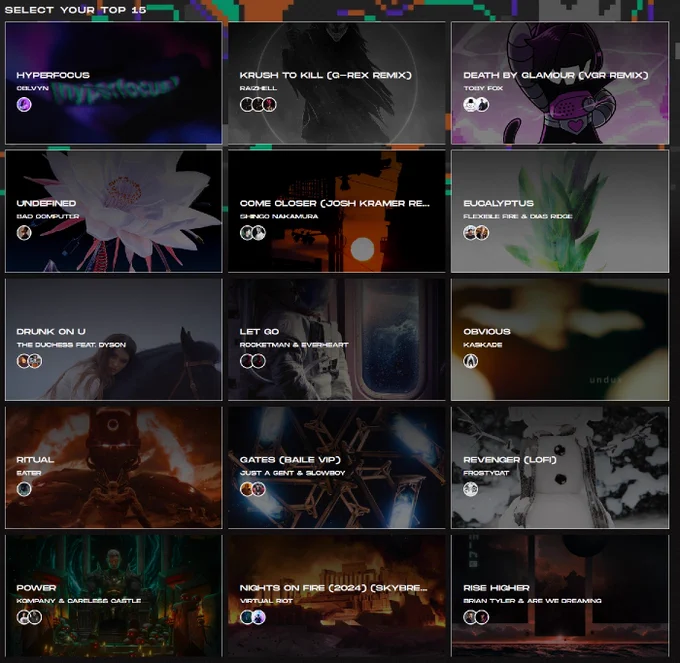This screenshot has height=663, width=680.
Task: Click the artist text Flexible Fire & Dias Ridge
Action: click(518, 216)
